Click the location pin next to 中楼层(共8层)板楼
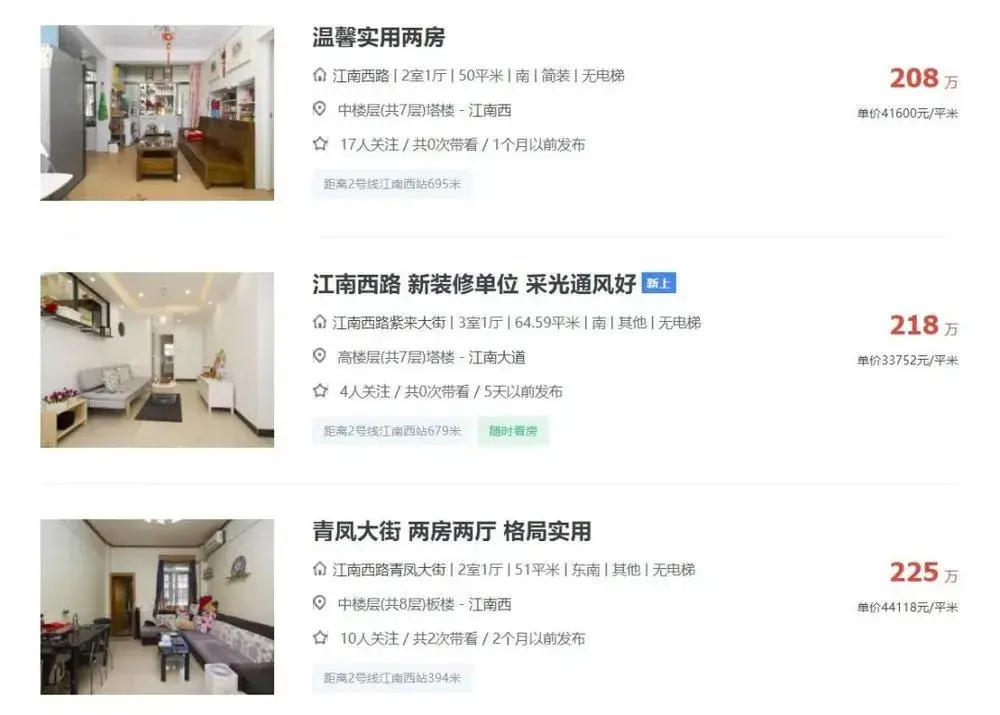The height and width of the screenshot is (715, 1000). pyautogui.click(x=320, y=603)
